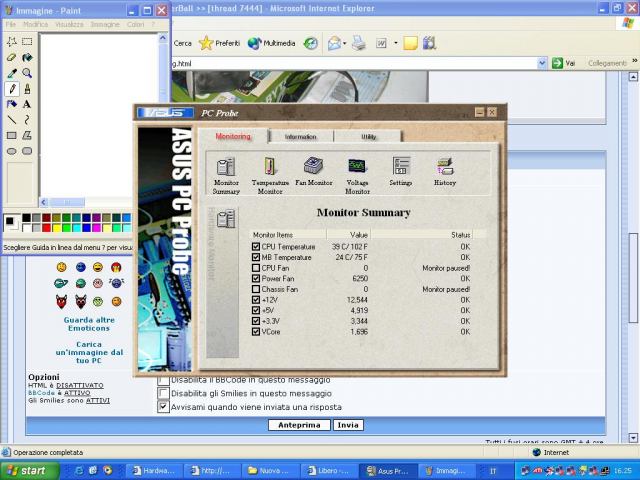Open the Visualizza menu in Paint
The width and height of the screenshot is (640, 480).
click(69, 24)
